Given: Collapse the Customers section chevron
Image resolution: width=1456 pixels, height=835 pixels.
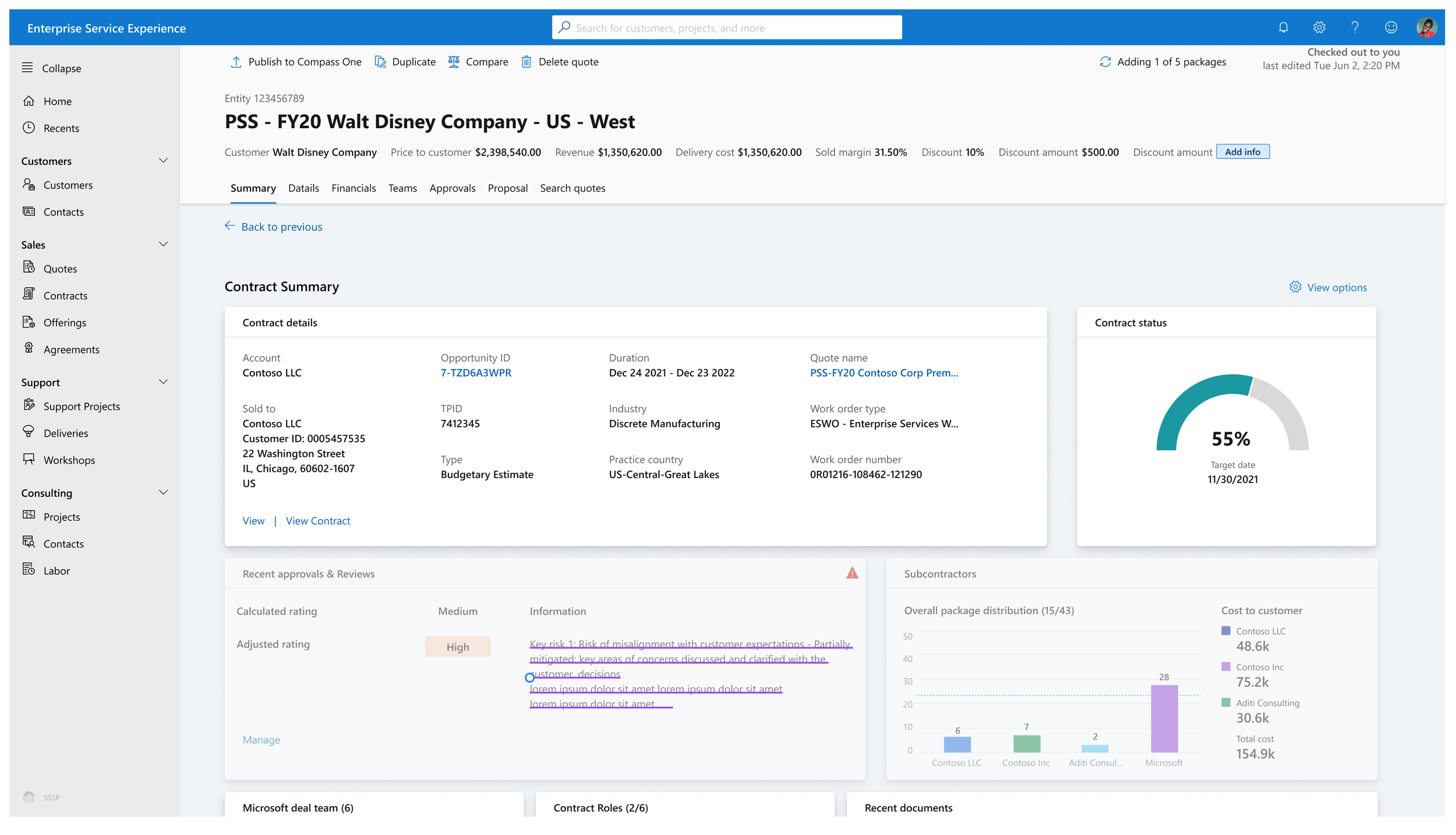Looking at the screenshot, I should click(x=163, y=161).
